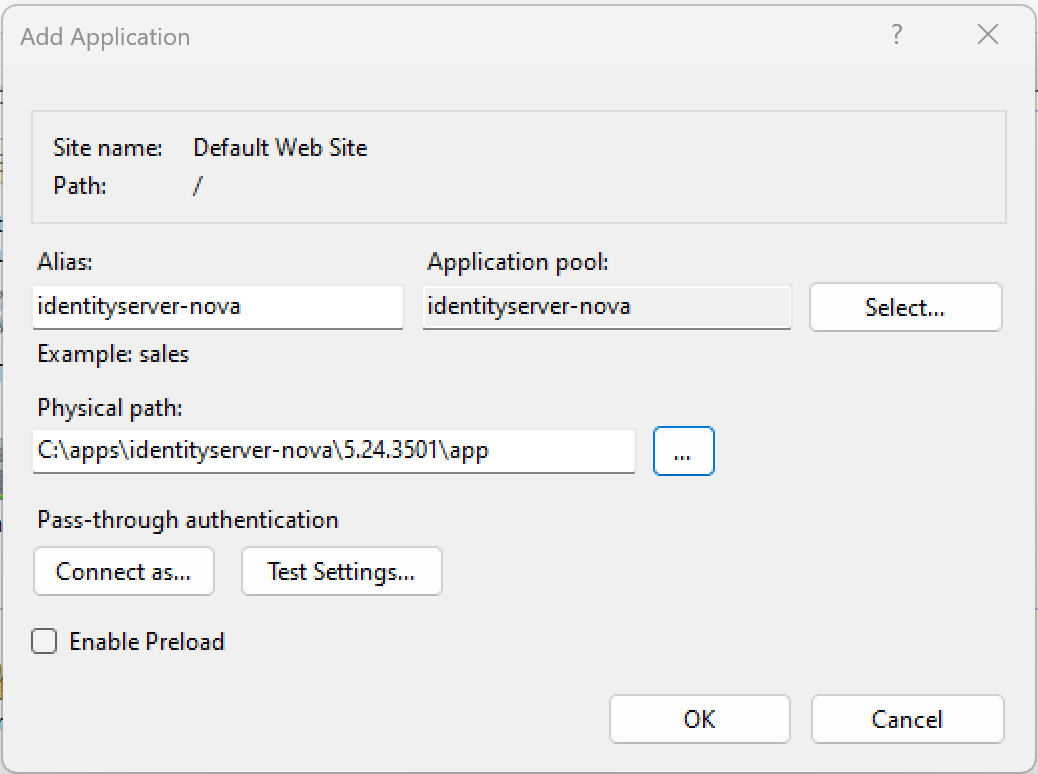Viewport: 1038px width, 774px height.
Task: Click the Application pool read-only field
Action: pyautogui.click(x=606, y=307)
